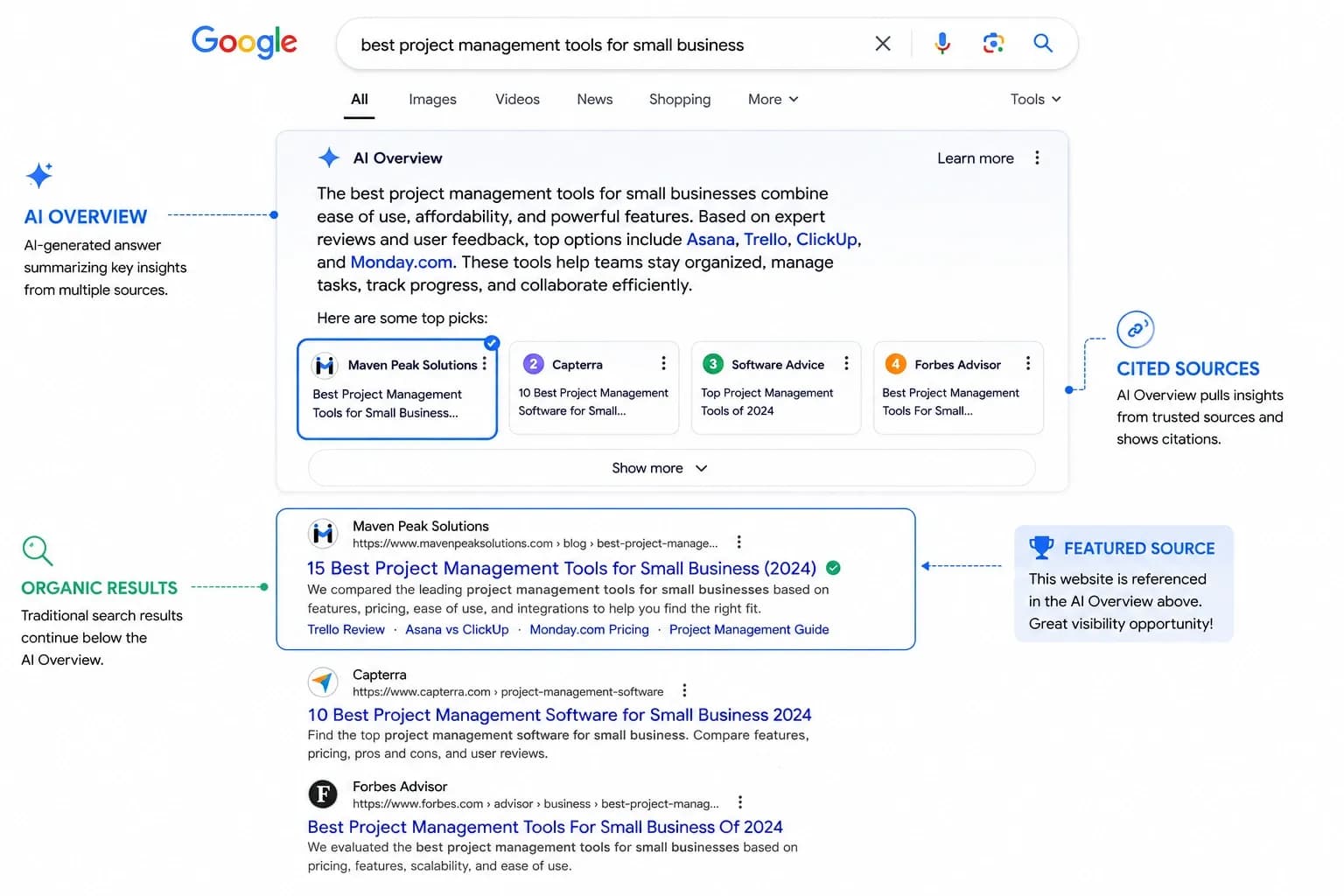Click Maven Peak Solutions card logo icon
This screenshot has height=896, width=1344.
pyautogui.click(x=325, y=365)
